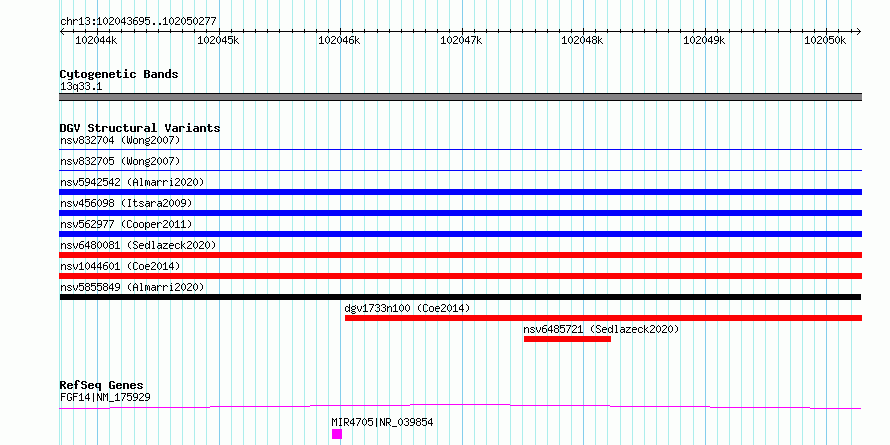890x445 pixels.
Task: Click the nsv562977 (Cooper2011) label text
Action: (x=126, y=224)
